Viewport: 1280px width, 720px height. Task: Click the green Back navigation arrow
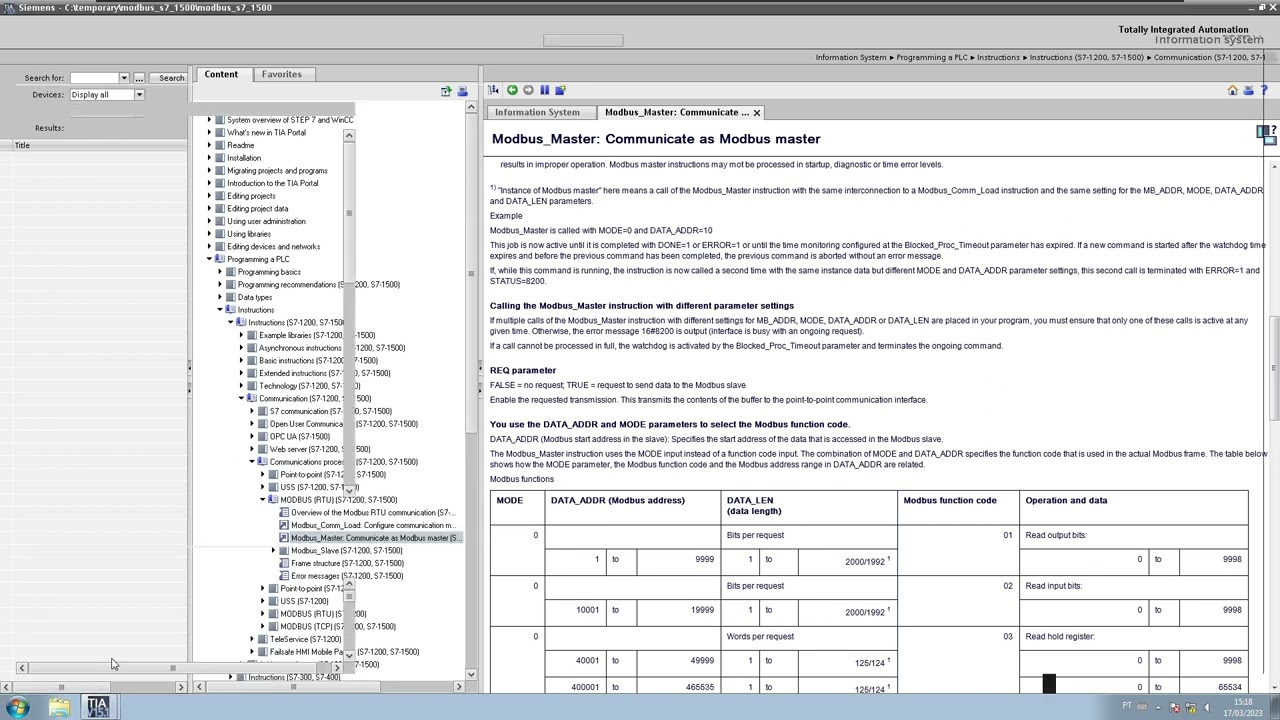(511, 90)
